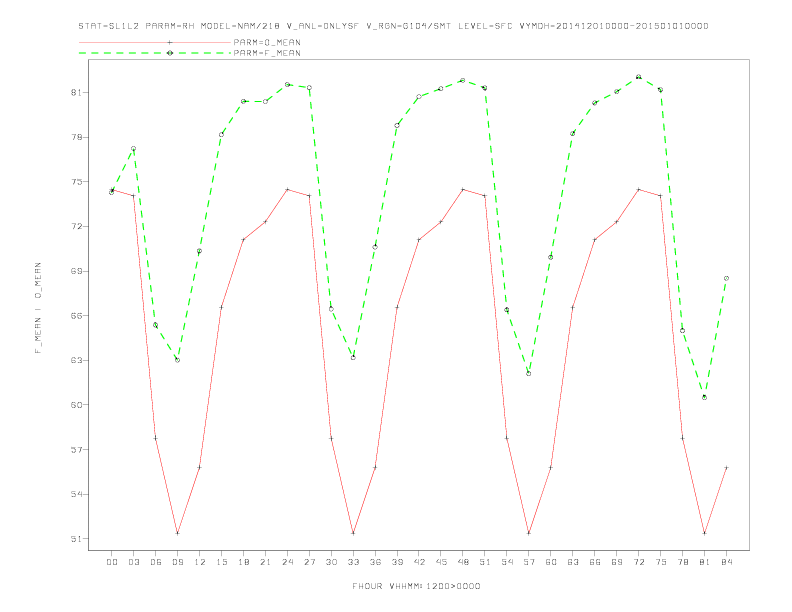Image resolution: width=792 pixels, height=612 pixels.
Task: Click red O_MEAN data point at hour 33
Action: click(x=353, y=533)
